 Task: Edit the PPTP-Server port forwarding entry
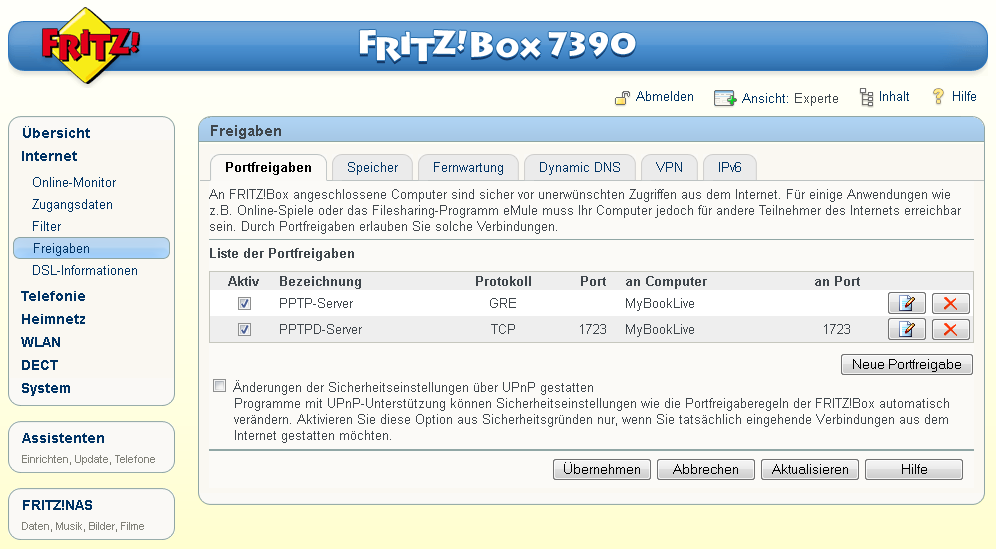coord(906,303)
